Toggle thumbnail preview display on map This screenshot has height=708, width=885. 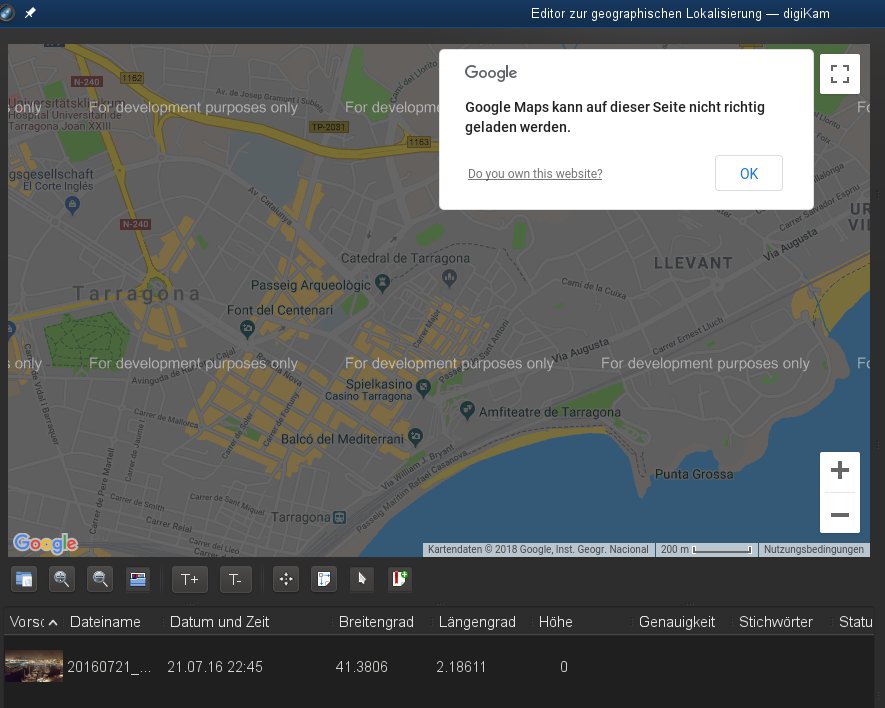(138, 578)
